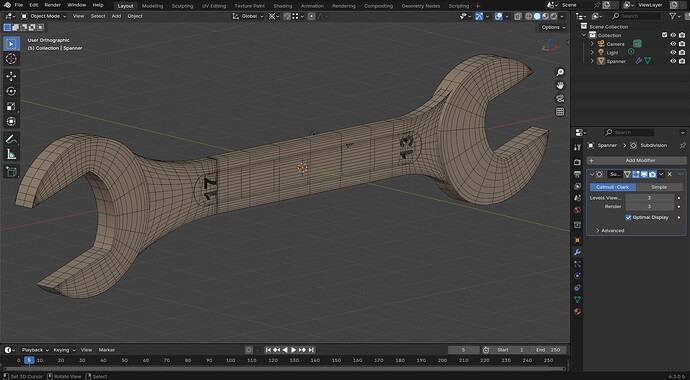690x380 pixels.
Task: Open the Render properties tab
Action: pos(577,162)
